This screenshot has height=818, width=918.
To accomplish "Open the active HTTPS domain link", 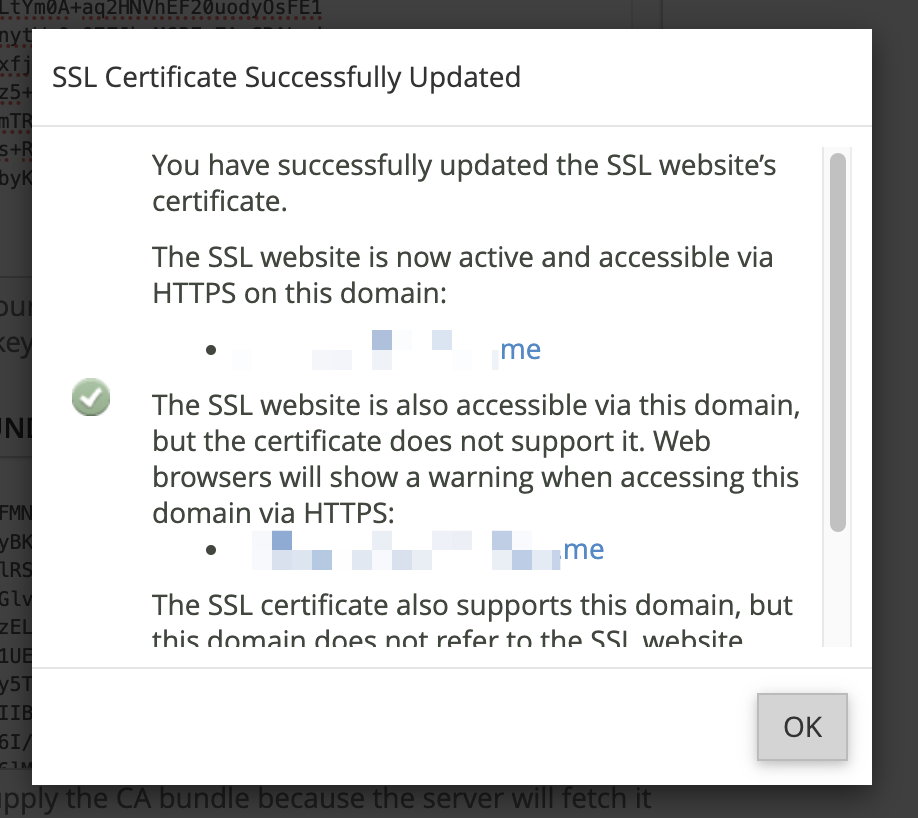I will pyautogui.click(x=386, y=350).
